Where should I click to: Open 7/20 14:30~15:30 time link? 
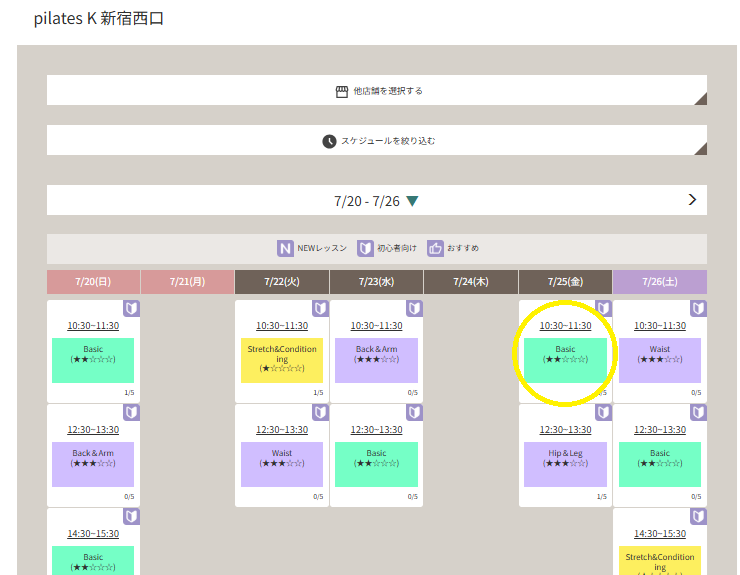click(93, 533)
